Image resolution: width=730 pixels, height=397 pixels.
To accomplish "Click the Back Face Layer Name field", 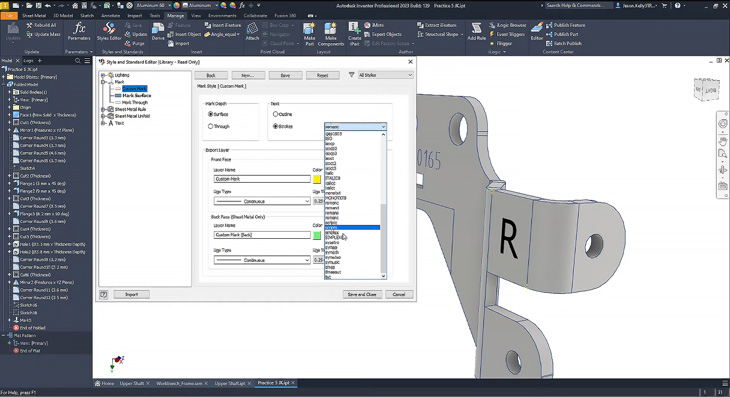I will [262, 235].
